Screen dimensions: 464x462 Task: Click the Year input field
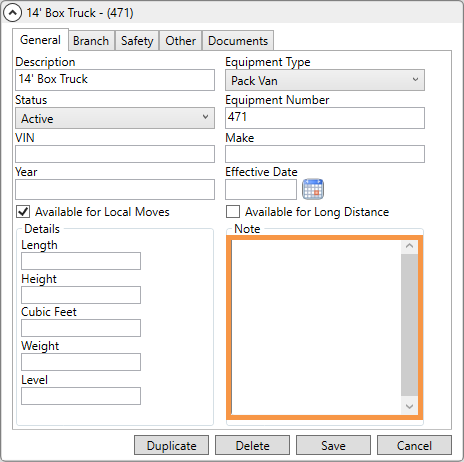(115, 190)
